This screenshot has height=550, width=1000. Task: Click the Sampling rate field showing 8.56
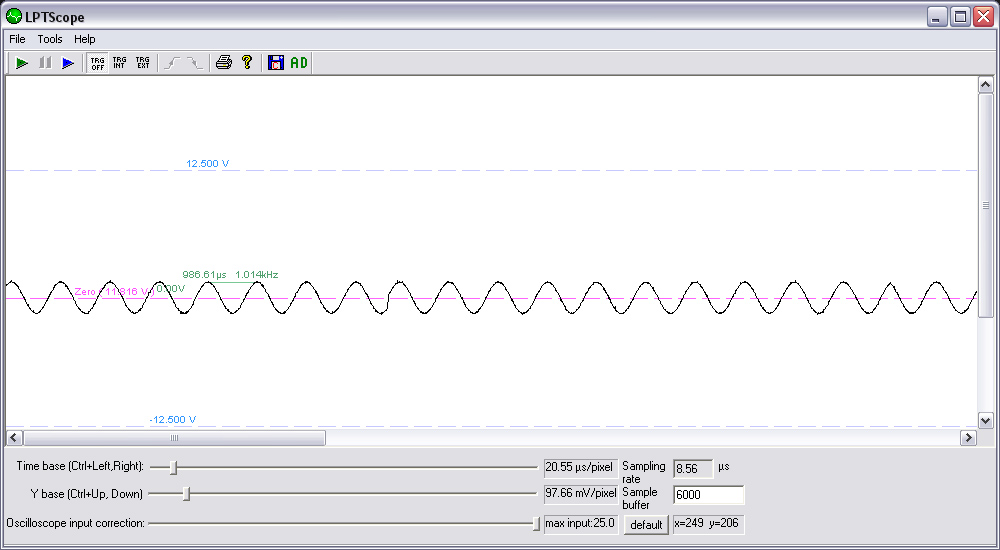point(692,469)
